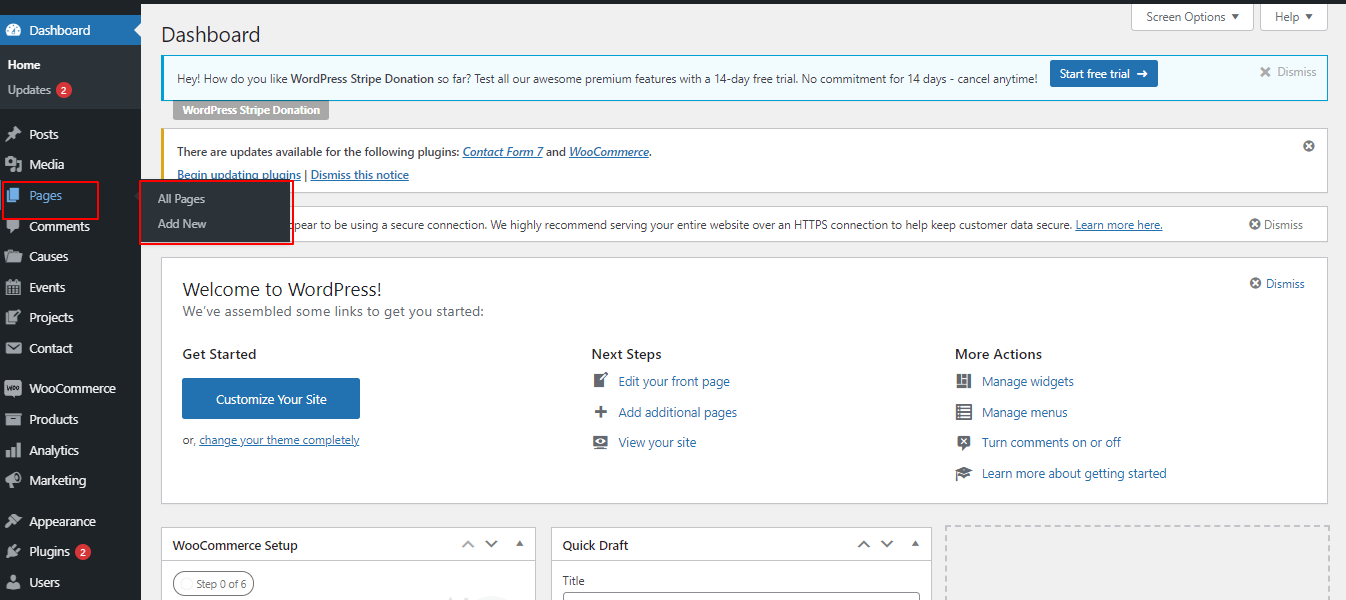
Task: Choose Add New in the Pages submenu
Action: (182, 224)
